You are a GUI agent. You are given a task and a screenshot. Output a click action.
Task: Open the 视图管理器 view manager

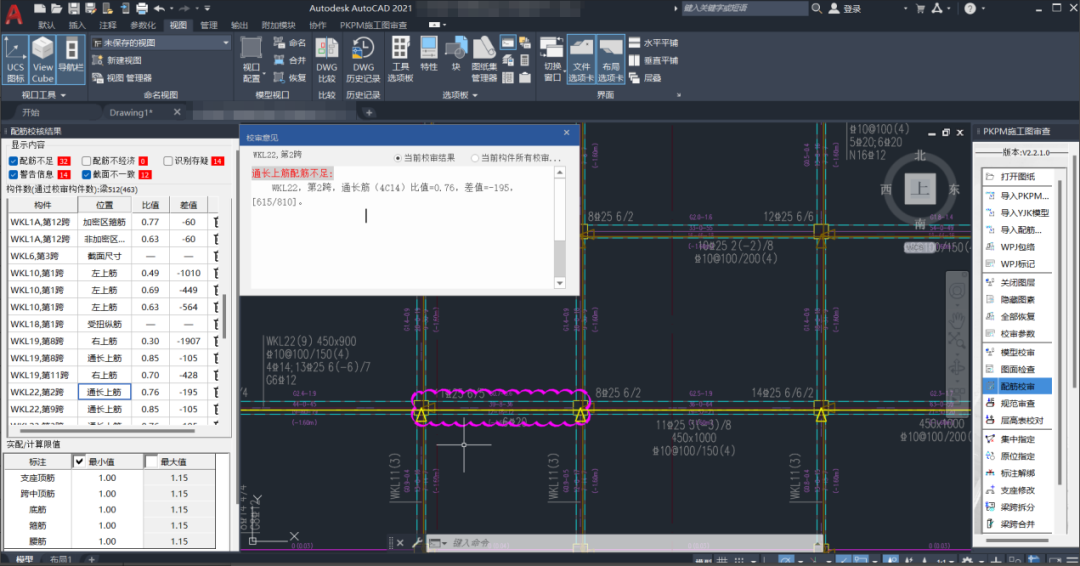coord(122,78)
